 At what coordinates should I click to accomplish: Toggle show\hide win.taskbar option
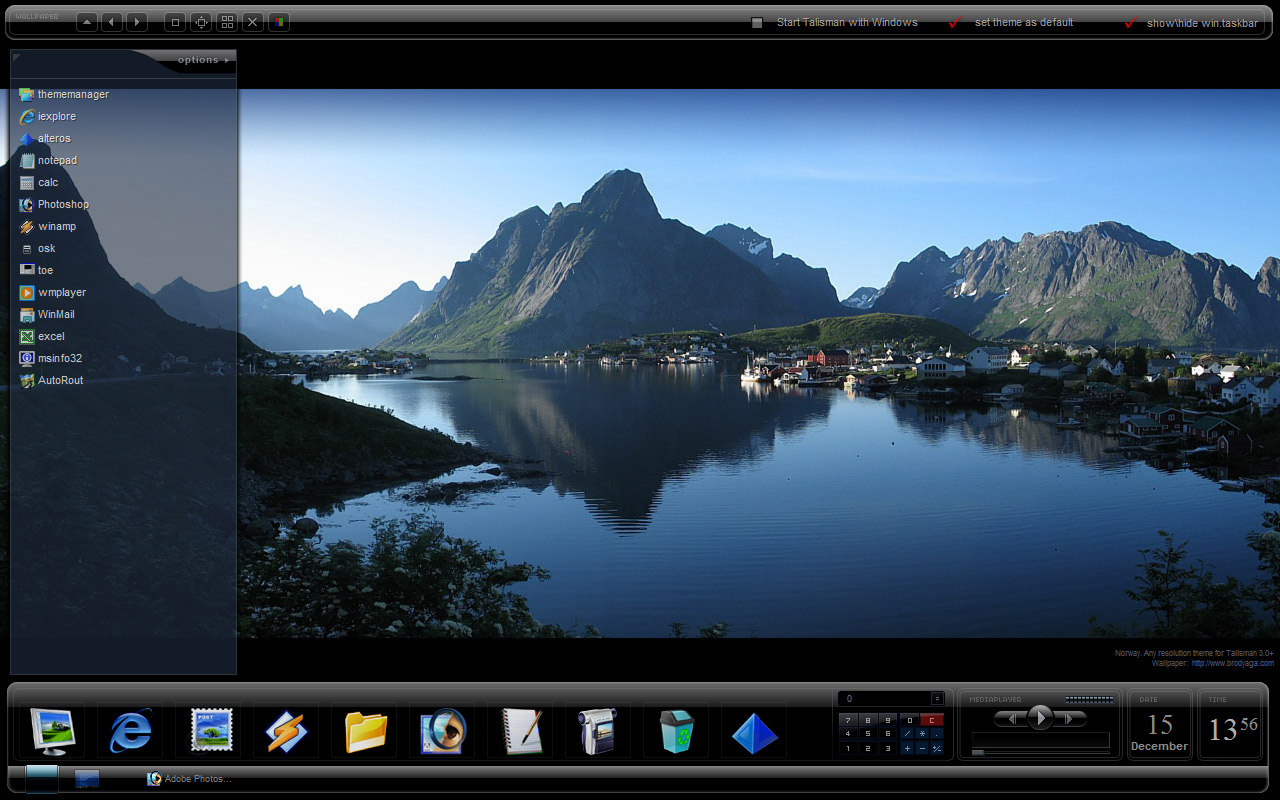pyautogui.click(x=1131, y=23)
